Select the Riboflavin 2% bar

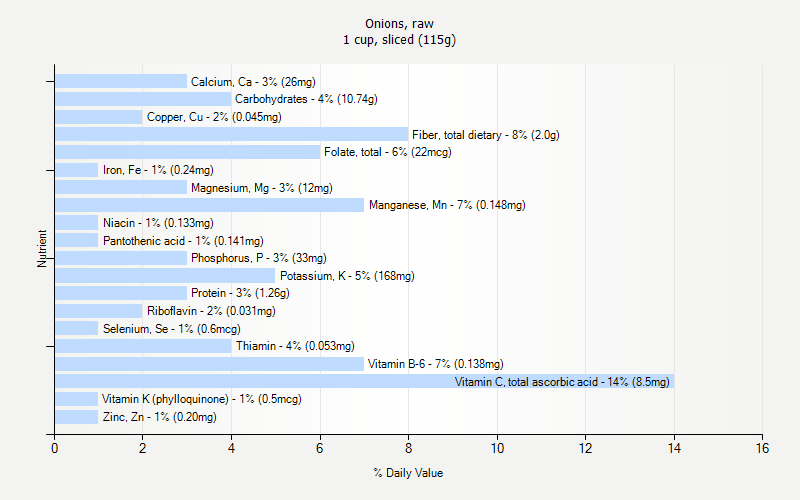[x=98, y=311]
